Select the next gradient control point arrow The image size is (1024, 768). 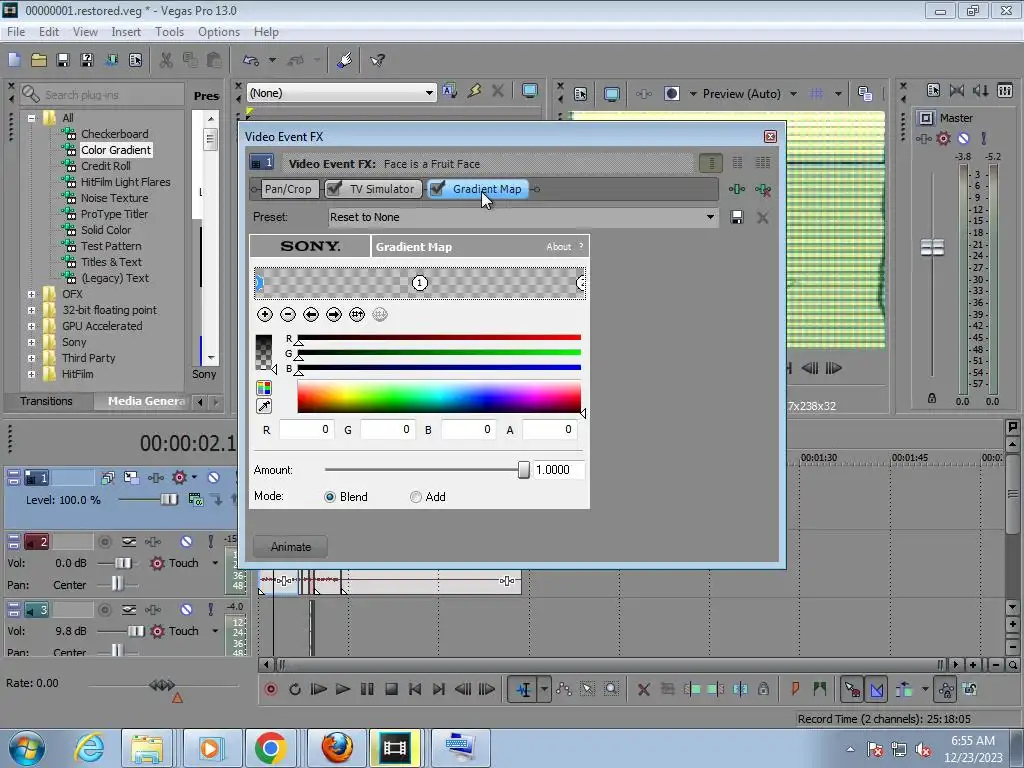pyautogui.click(x=334, y=315)
